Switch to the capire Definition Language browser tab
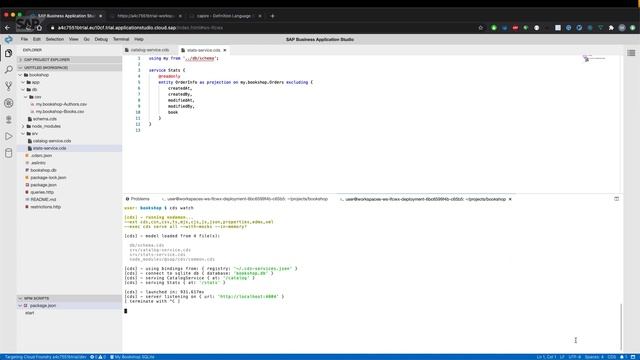This screenshot has height=360, width=640. point(224,16)
